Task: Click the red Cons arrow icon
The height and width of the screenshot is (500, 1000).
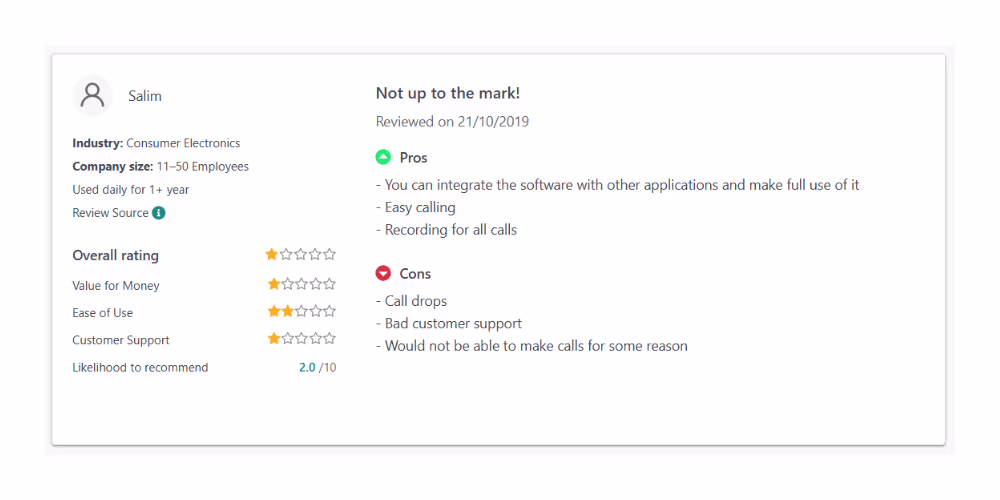Action: (383, 273)
